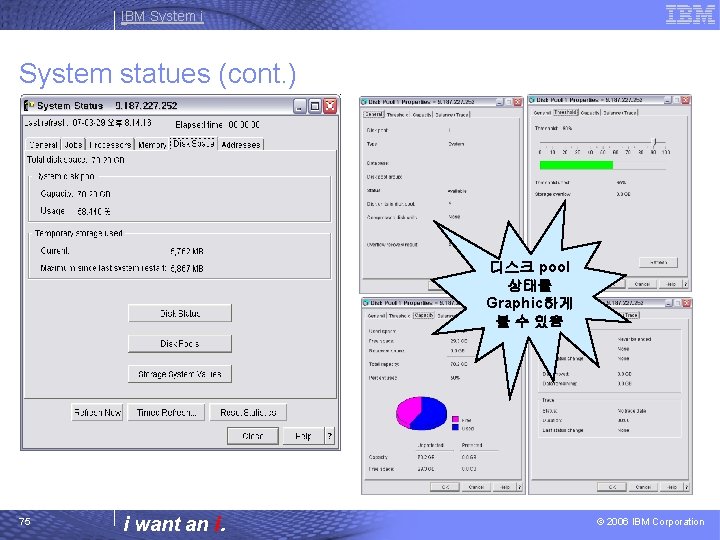Click title icon of Capacity Disk Pool window
The width and height of the screenshot is (720, 540).
(x=366, y=303)
